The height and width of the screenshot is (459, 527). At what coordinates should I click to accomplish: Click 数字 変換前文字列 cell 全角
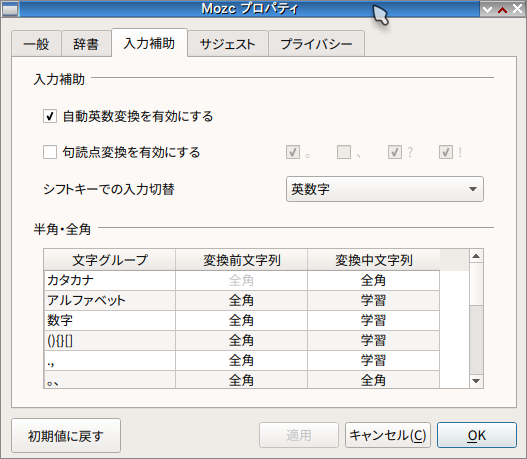pos(241,320)
